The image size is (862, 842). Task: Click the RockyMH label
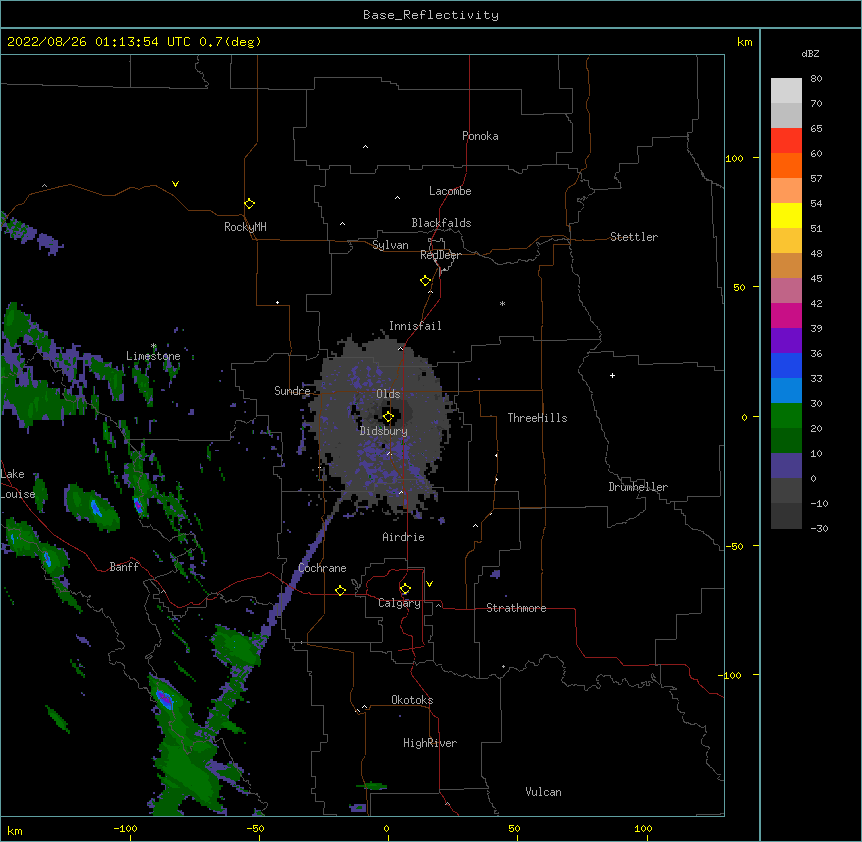click(245, 227)
